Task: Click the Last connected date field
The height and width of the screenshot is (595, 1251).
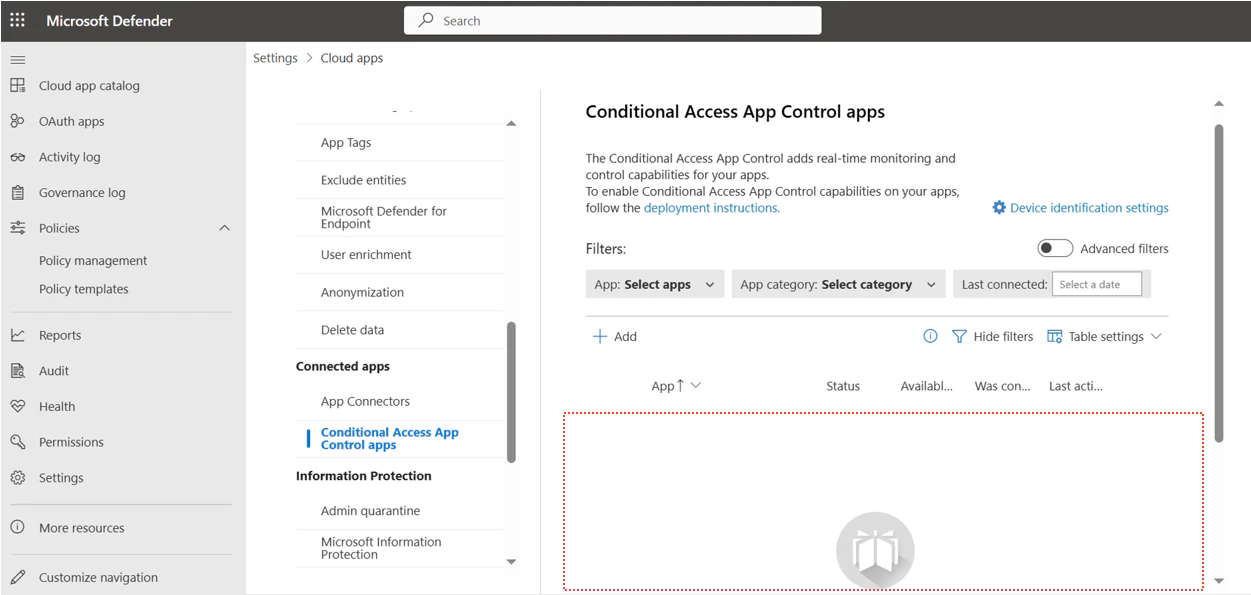Action: pyautogui.click(x=1097, y=284)
